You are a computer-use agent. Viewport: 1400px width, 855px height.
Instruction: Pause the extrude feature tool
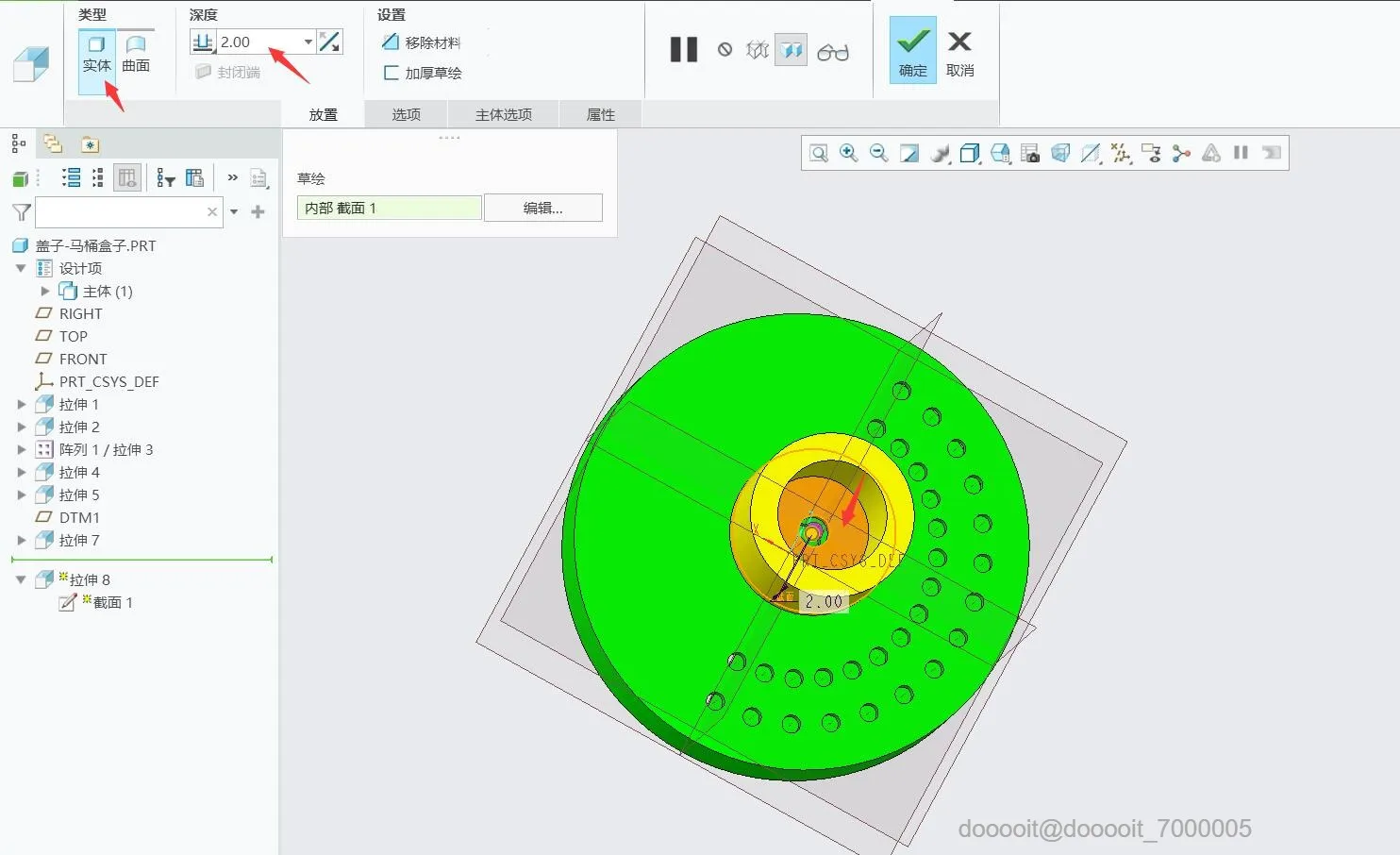[x=684, y=50]
